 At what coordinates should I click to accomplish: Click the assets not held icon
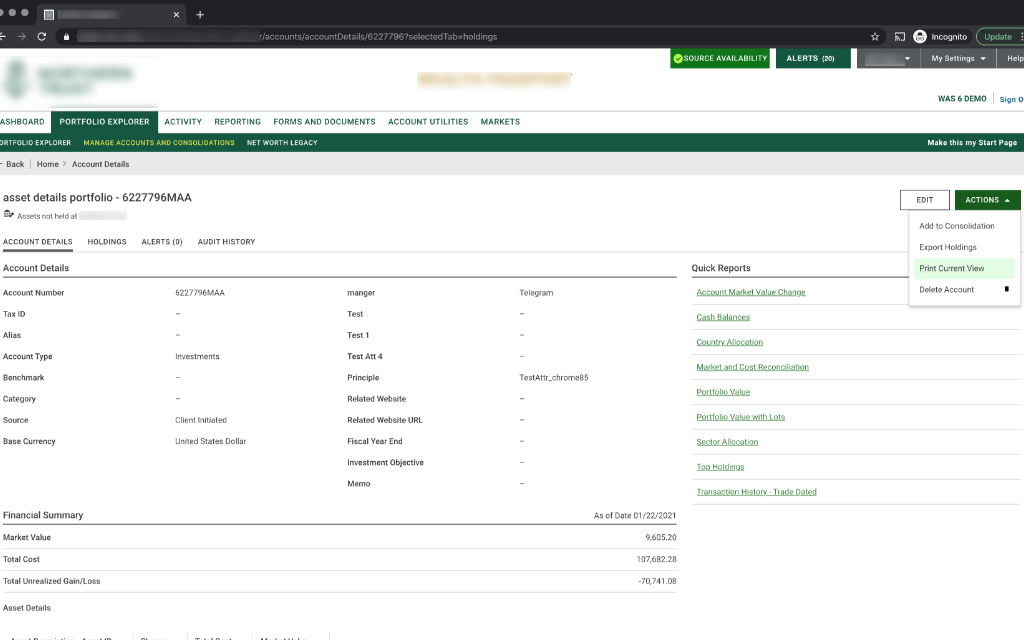(x=9, y=215)
